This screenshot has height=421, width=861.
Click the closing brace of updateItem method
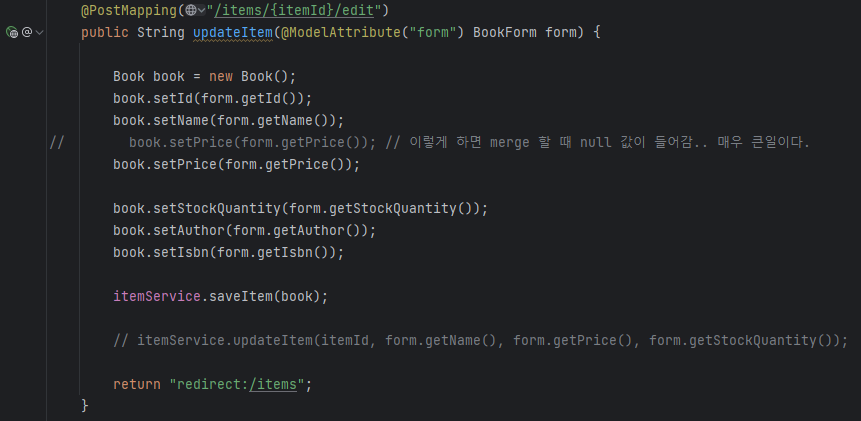pos(85,406)
